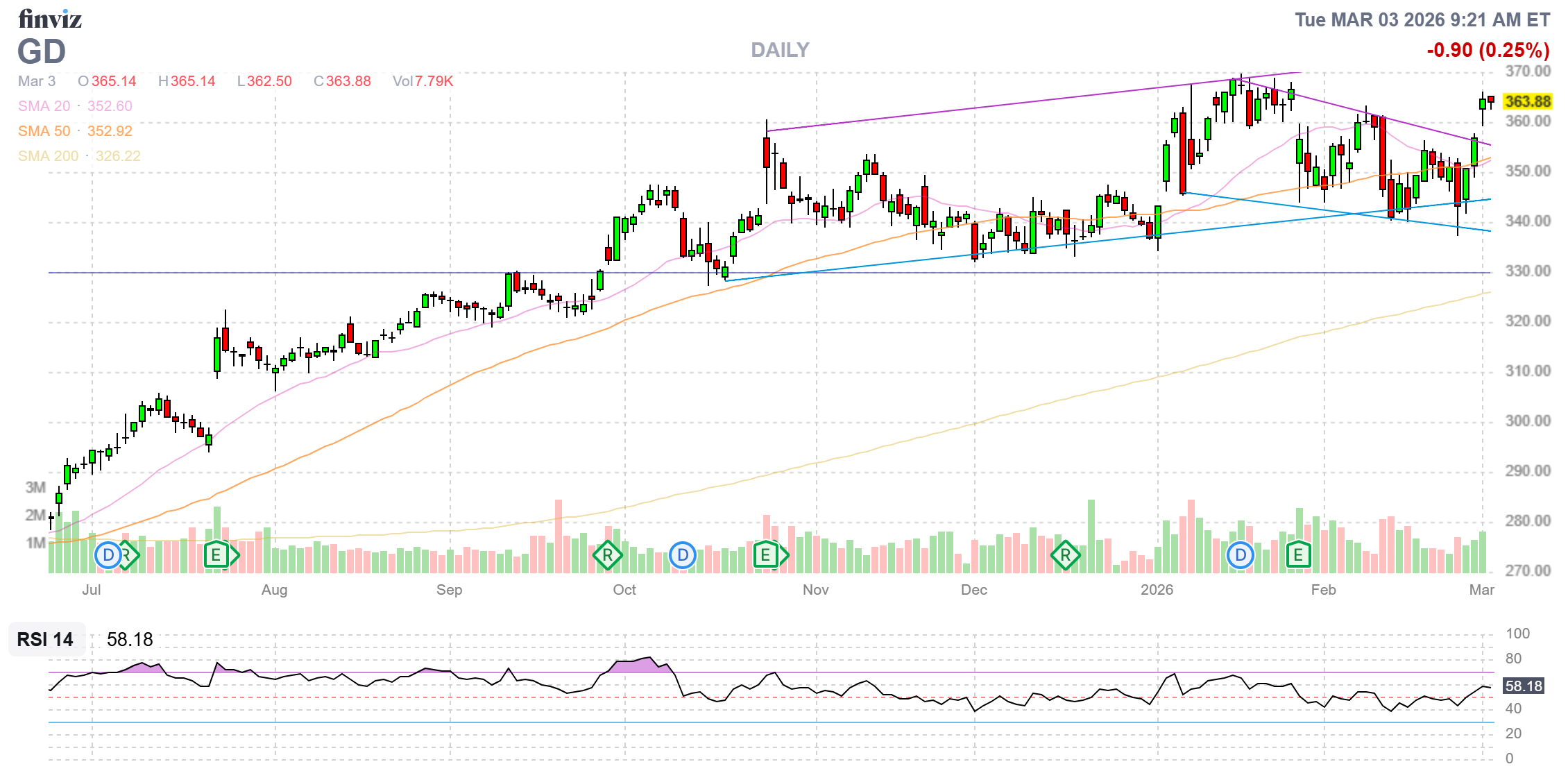Click the yellow 363.88 current price tag

1527,101
